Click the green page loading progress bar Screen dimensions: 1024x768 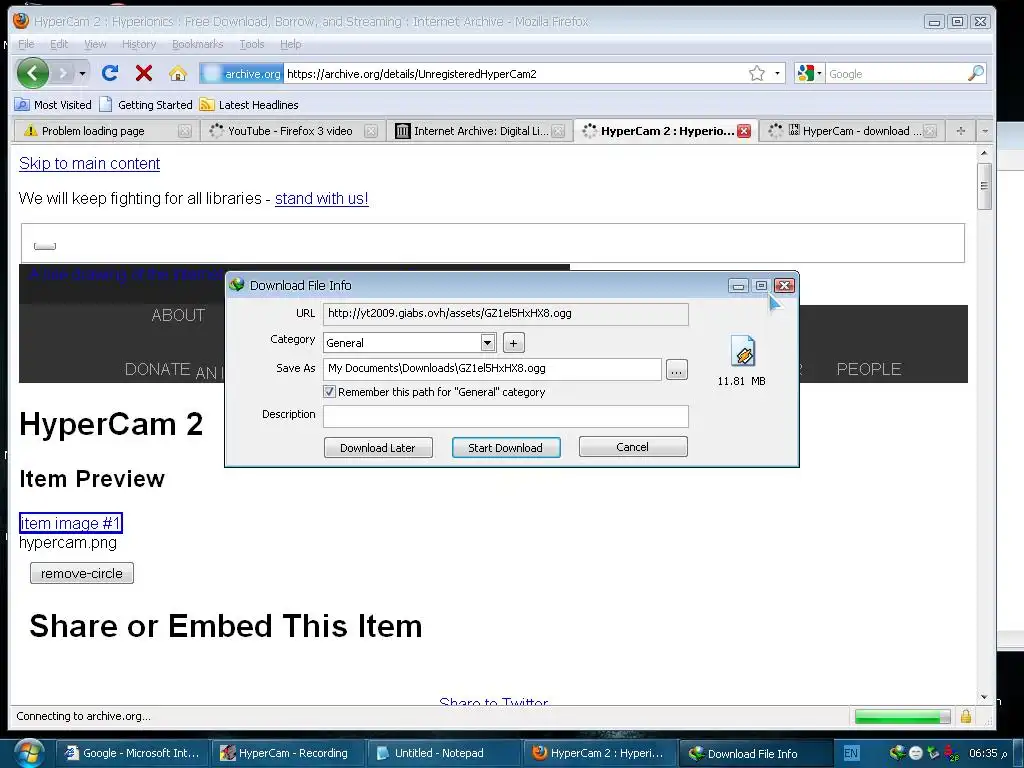(903, 716)
